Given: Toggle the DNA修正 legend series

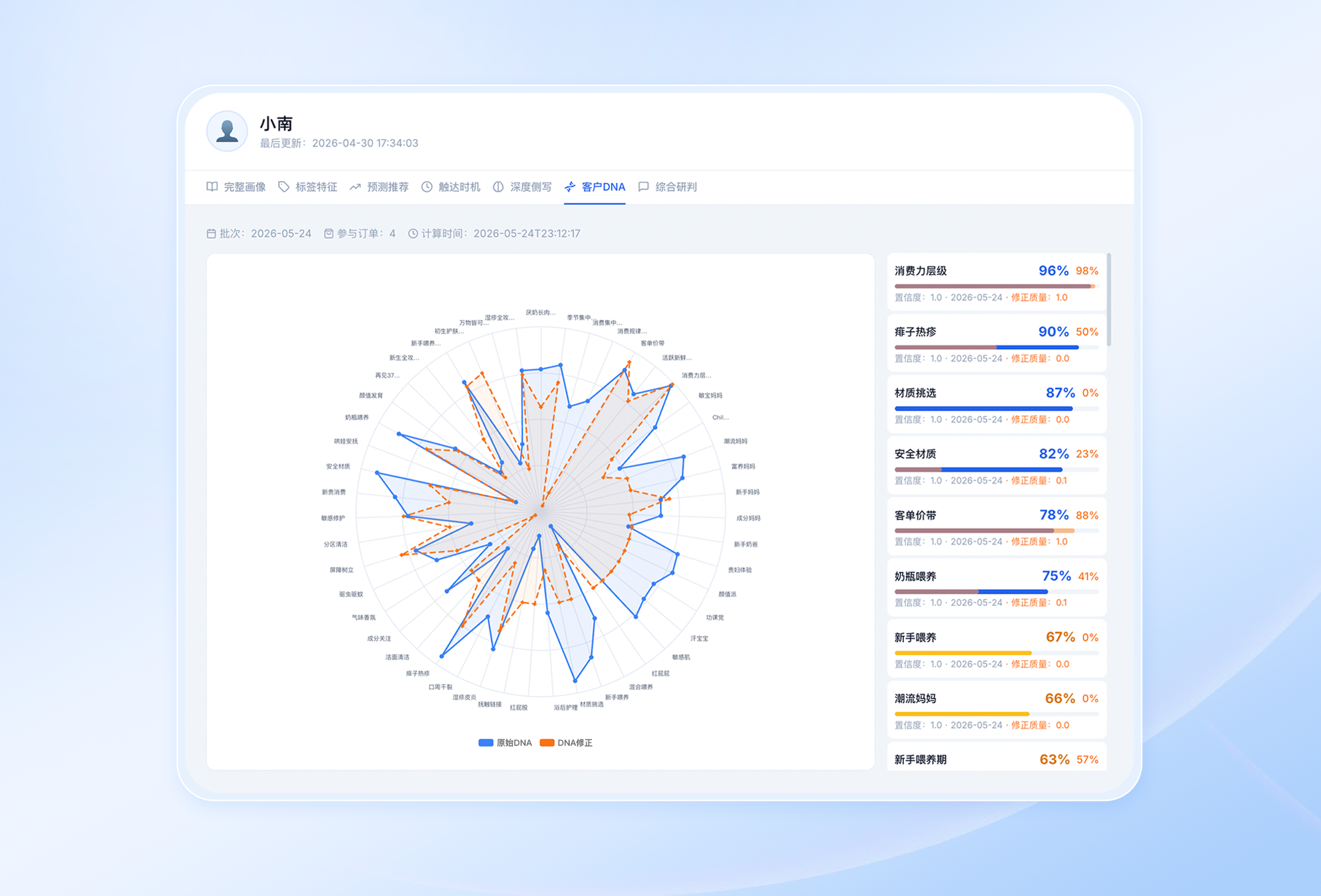Looking at the screenshot, I should pyautogui.click(x=566, y=743).
